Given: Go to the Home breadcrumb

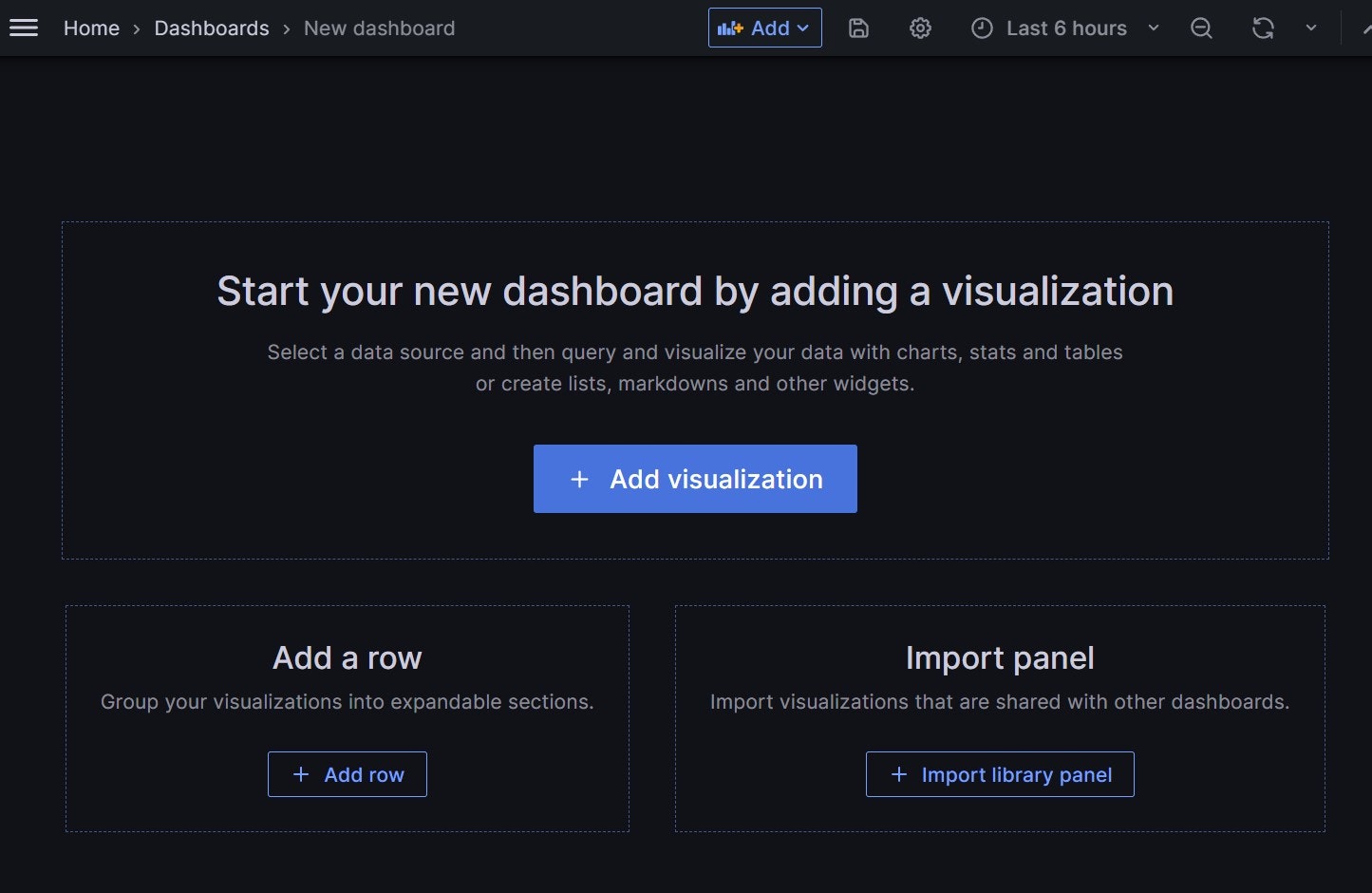Looking at the screenshot, I should 91,28.
